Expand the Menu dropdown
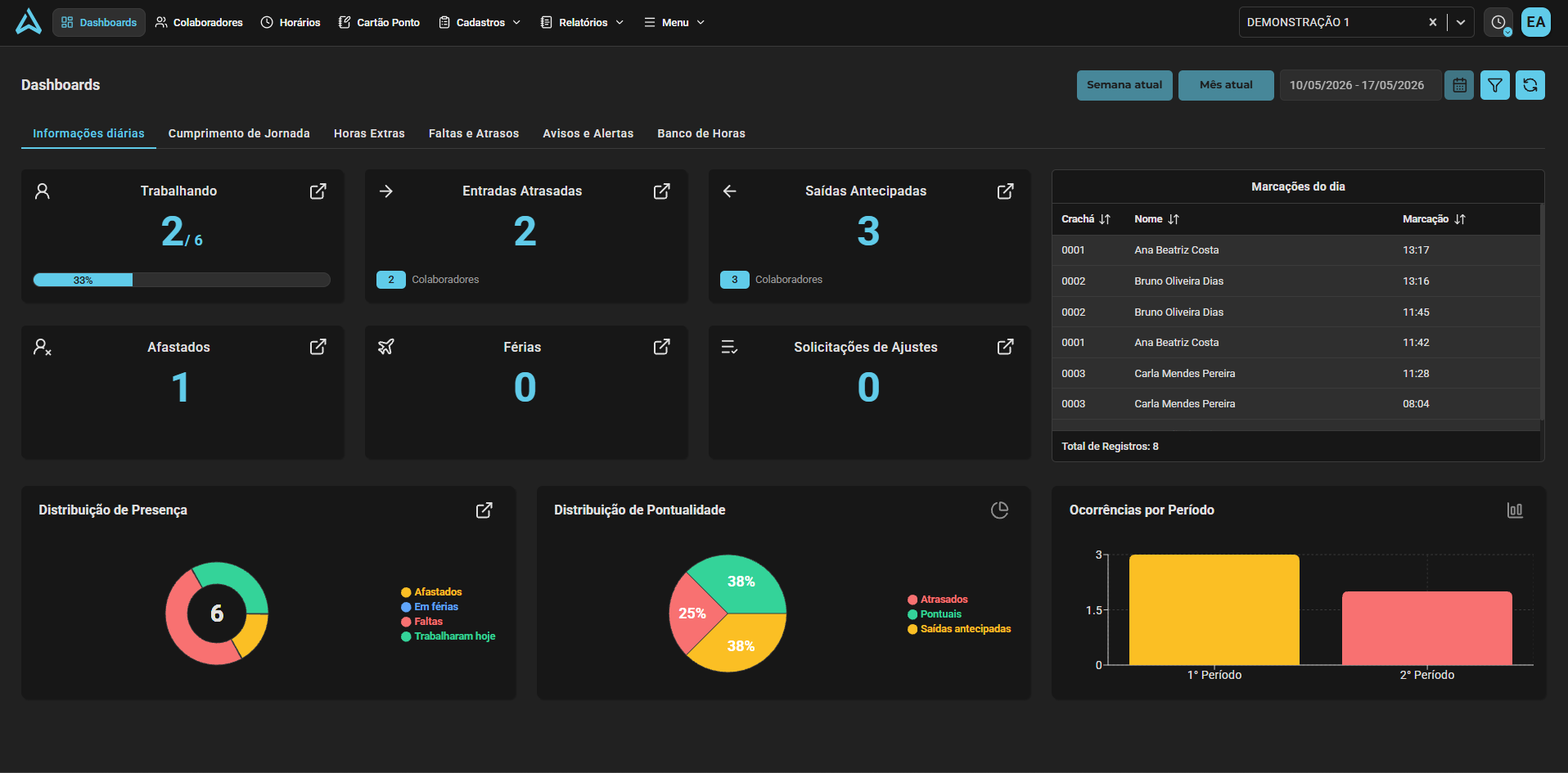Image resolution: width=1568 pixels, height=773 pixels. (x=674, y=22)
